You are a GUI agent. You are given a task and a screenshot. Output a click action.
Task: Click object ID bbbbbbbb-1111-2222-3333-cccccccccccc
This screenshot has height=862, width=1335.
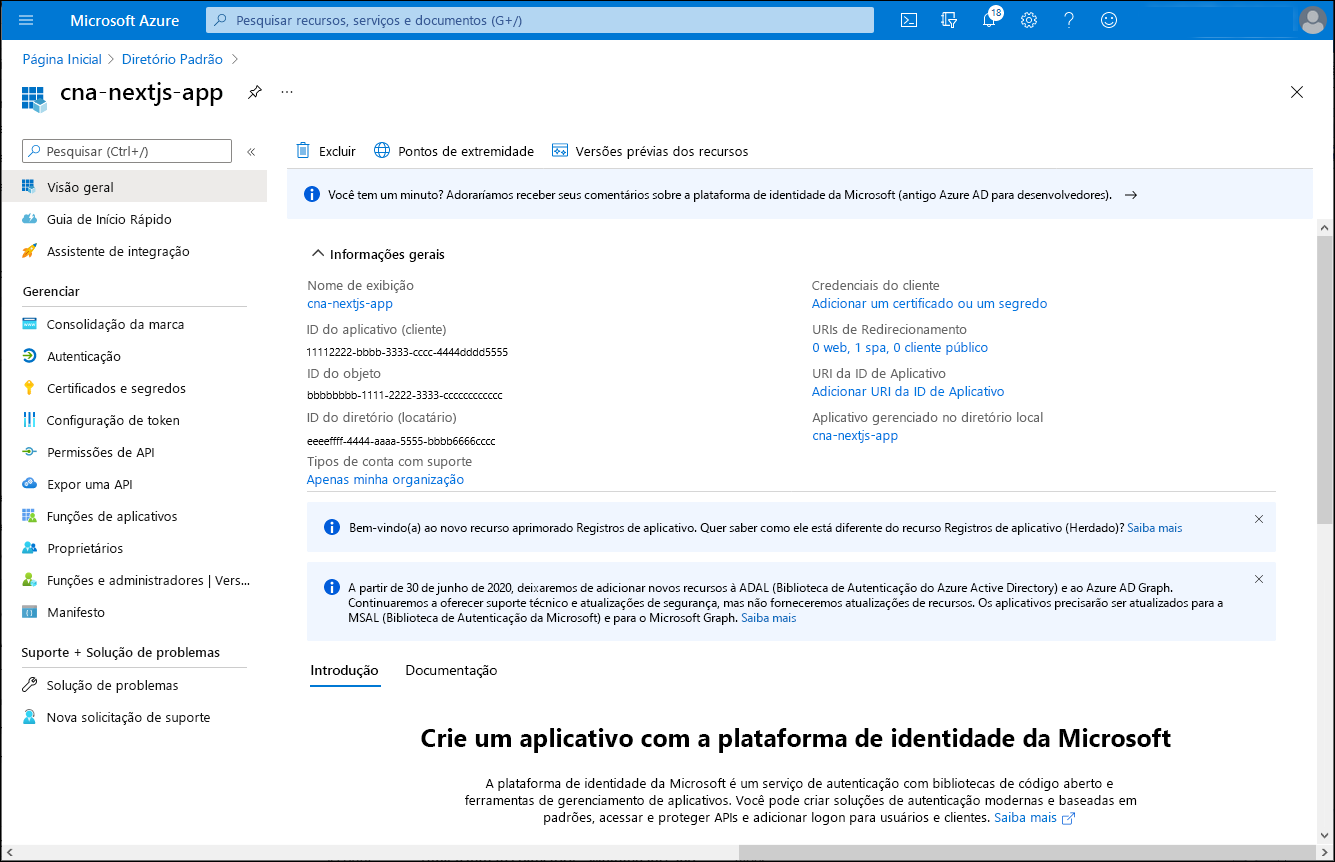point(404,396)
